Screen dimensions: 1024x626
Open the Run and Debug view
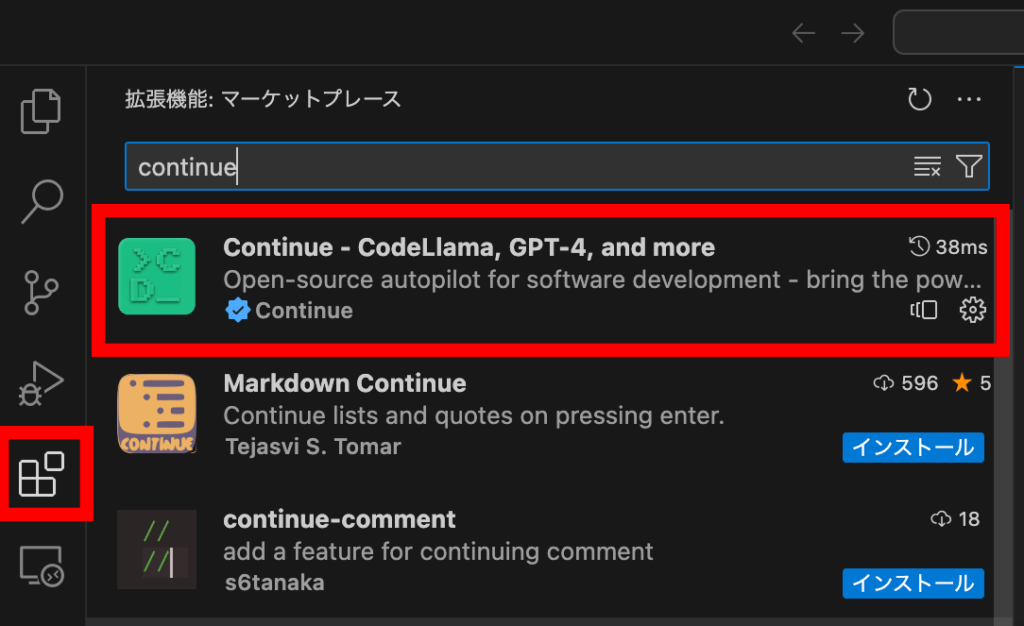tap(42, 381)
